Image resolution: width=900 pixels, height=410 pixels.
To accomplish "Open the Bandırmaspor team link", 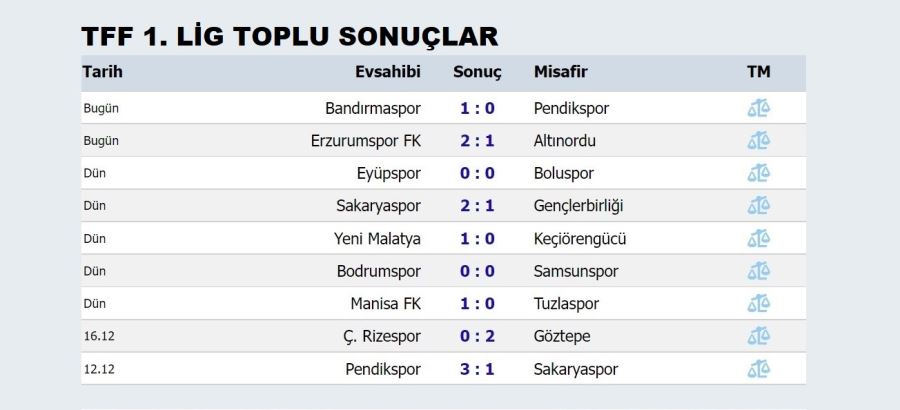I will [373, 108].
